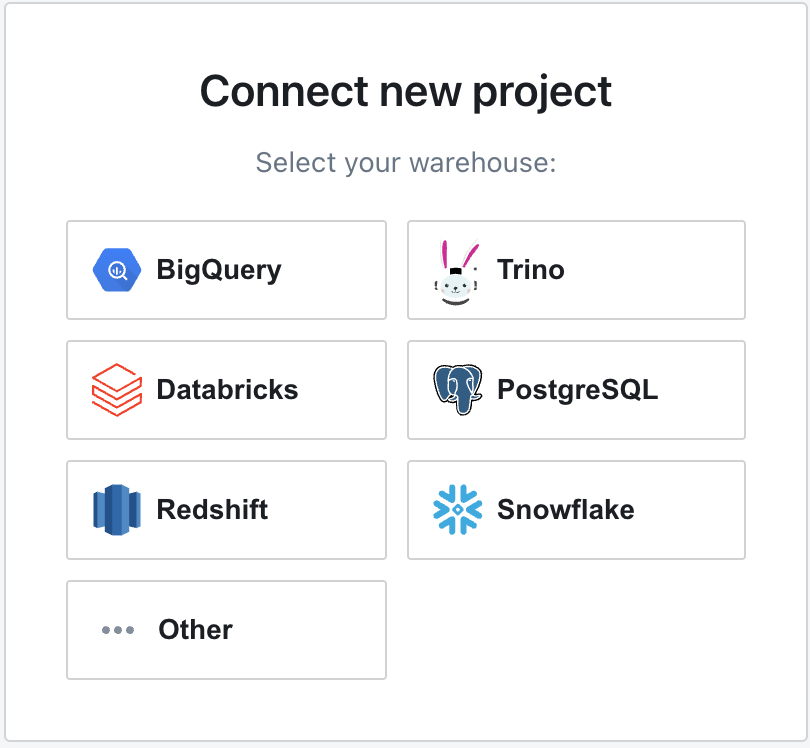Choose the Trino warehouse option
810x748 pixels.
pos(577,270)
